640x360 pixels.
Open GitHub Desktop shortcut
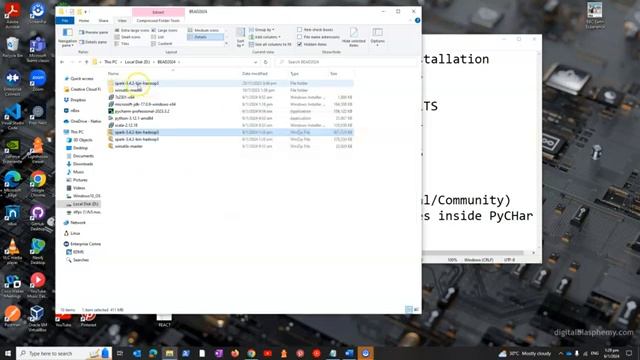(x=38, y=218)
